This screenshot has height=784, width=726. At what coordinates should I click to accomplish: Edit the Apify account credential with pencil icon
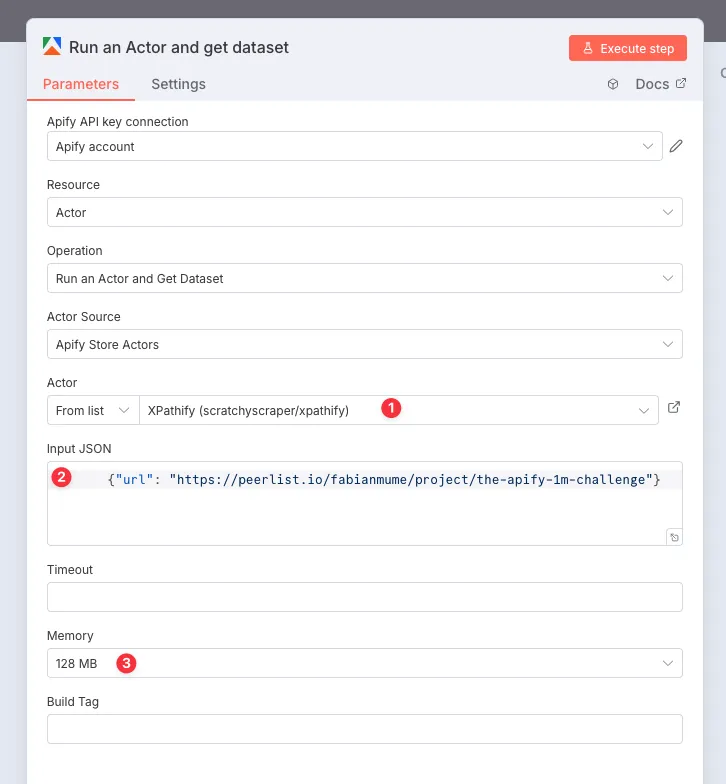[676, 146]
